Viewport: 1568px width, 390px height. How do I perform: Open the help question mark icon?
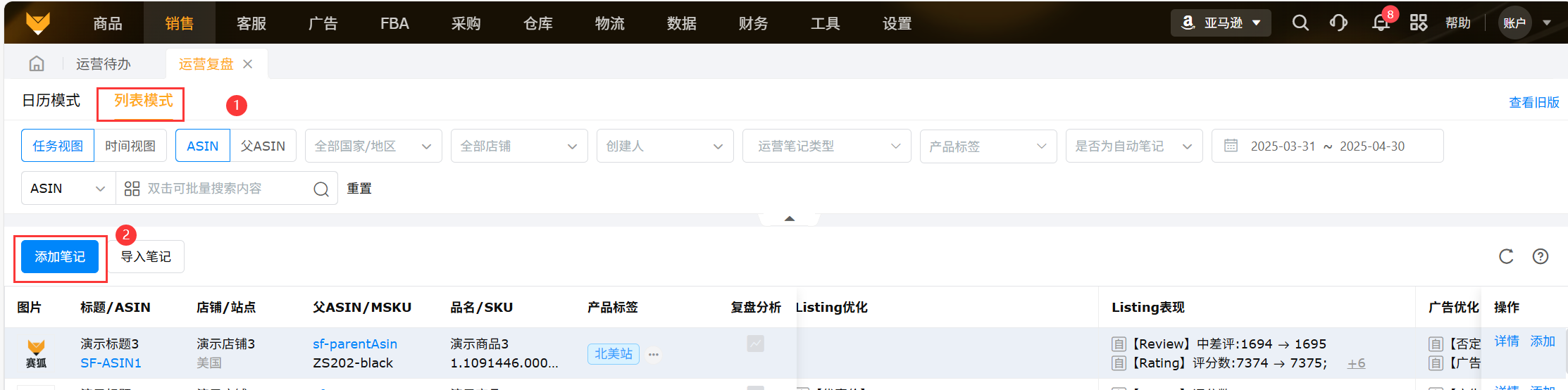(x=1541, y=256)
